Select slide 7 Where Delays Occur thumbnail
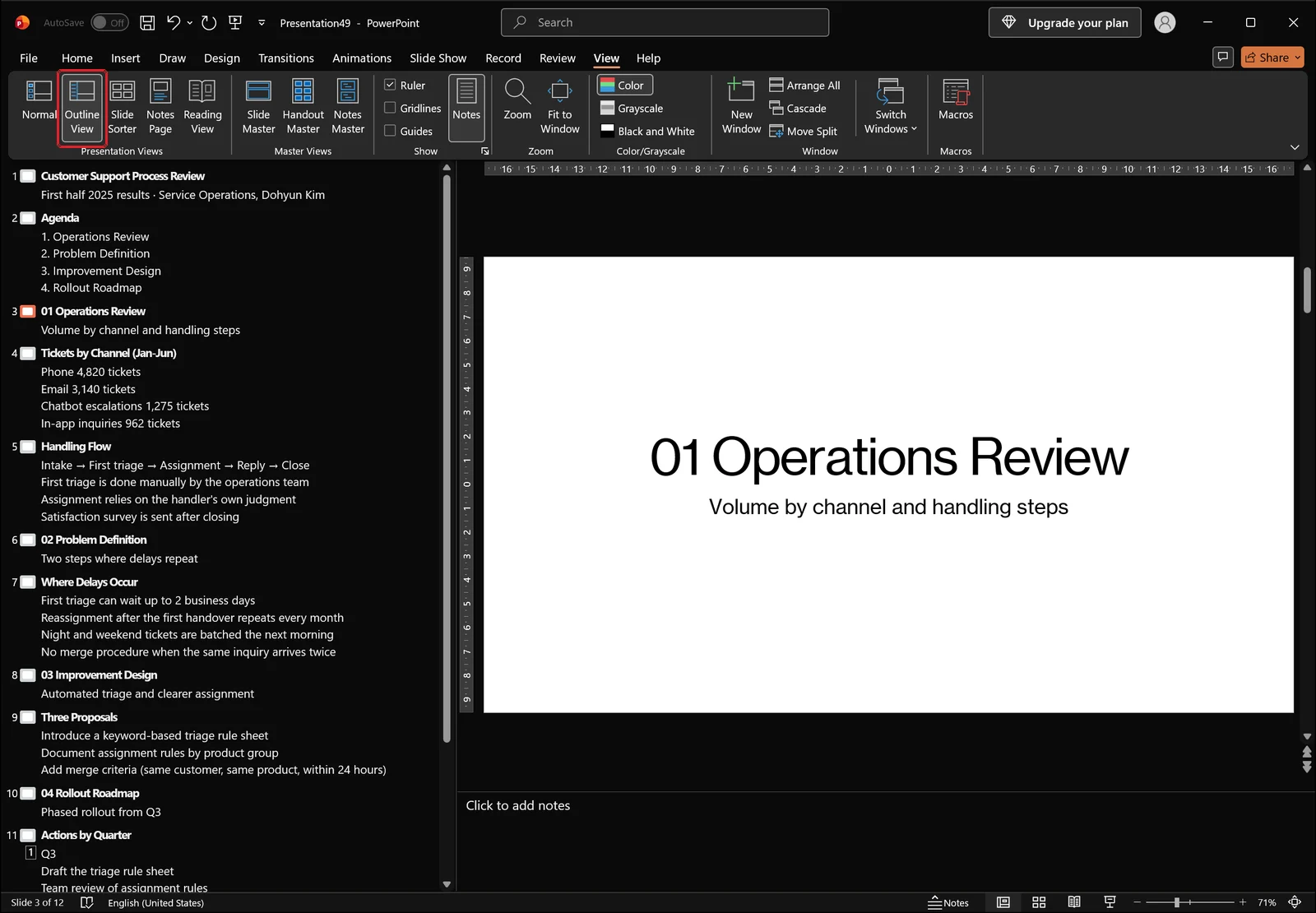Image resolution: width=1316 pixels, height=913 pixels. point(28,582)
